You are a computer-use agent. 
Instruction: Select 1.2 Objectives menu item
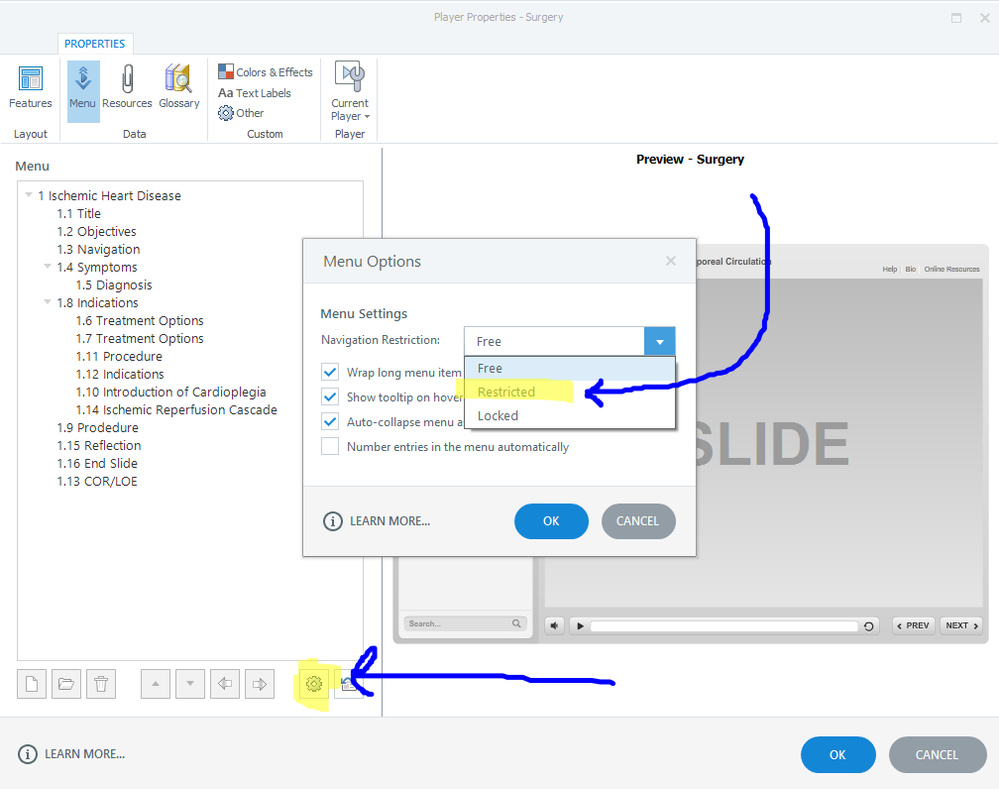(97, 231)
